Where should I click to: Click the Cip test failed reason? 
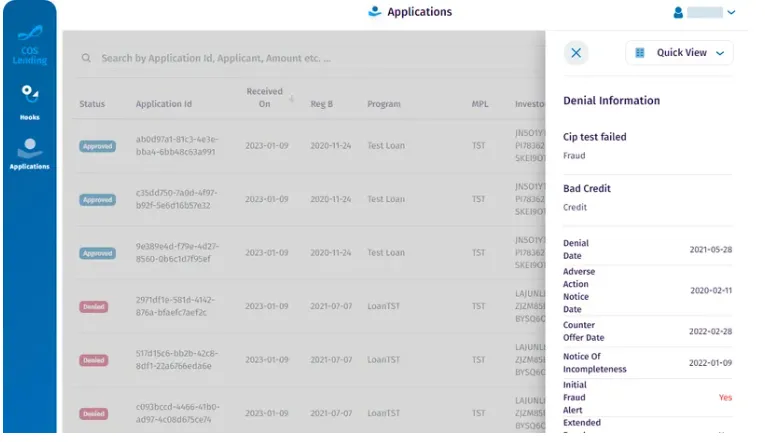[595, 137]
